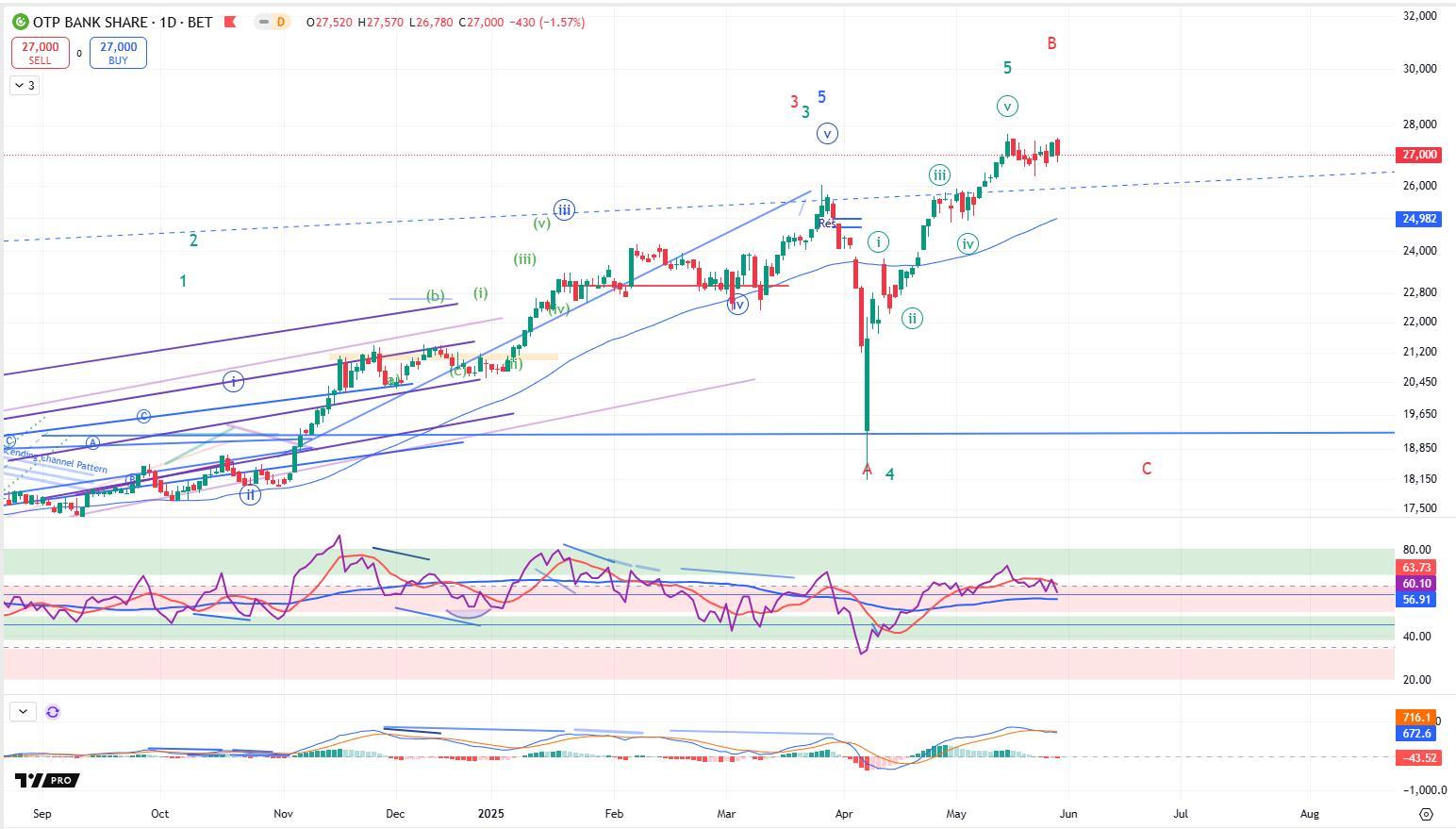Click the H27,570 high value in header
Screen dimensions: 1456x829
(x=381, y=22)
